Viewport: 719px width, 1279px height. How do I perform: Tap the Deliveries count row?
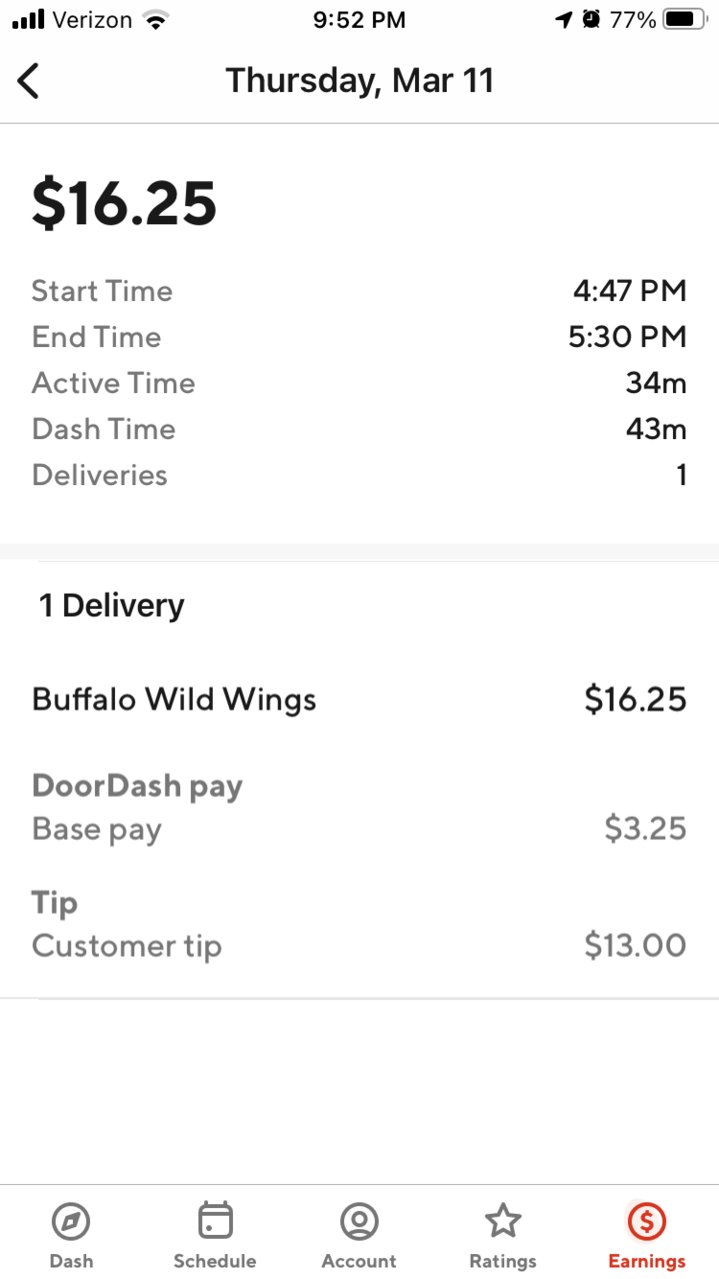click(x=359, y=475)
